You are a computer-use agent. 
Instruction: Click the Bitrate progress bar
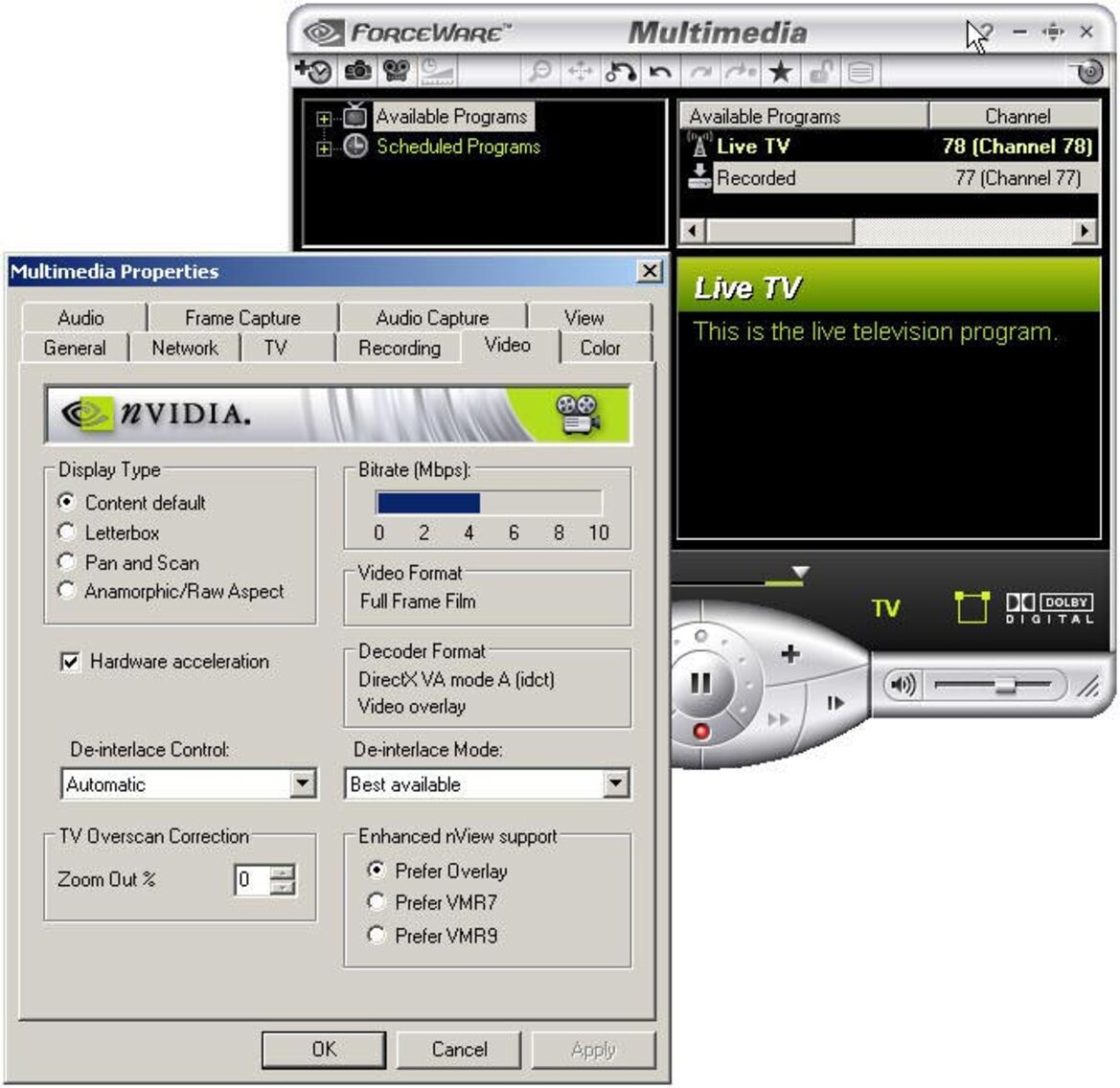point(489,503)
